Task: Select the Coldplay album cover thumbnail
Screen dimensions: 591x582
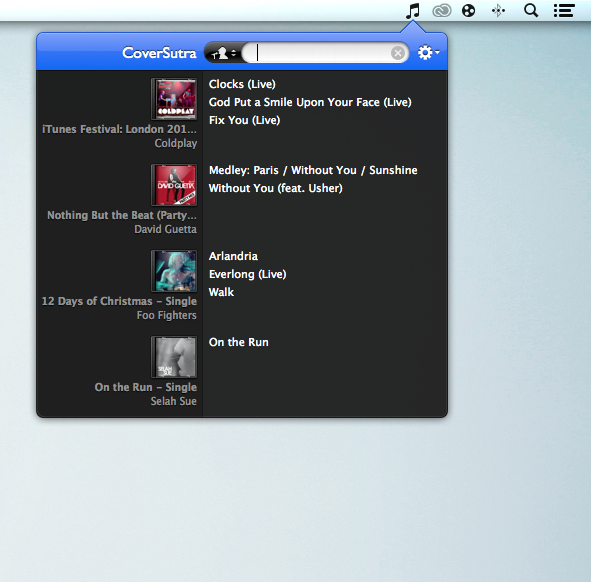Action: [174, 99]
